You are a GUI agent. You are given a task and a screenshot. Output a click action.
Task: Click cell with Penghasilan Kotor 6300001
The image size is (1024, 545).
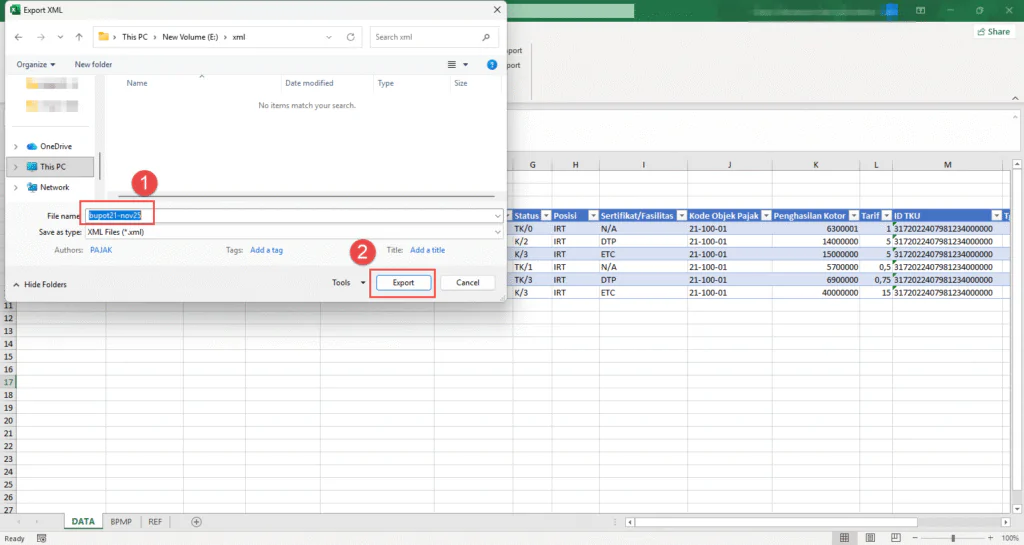click(815, 229)
